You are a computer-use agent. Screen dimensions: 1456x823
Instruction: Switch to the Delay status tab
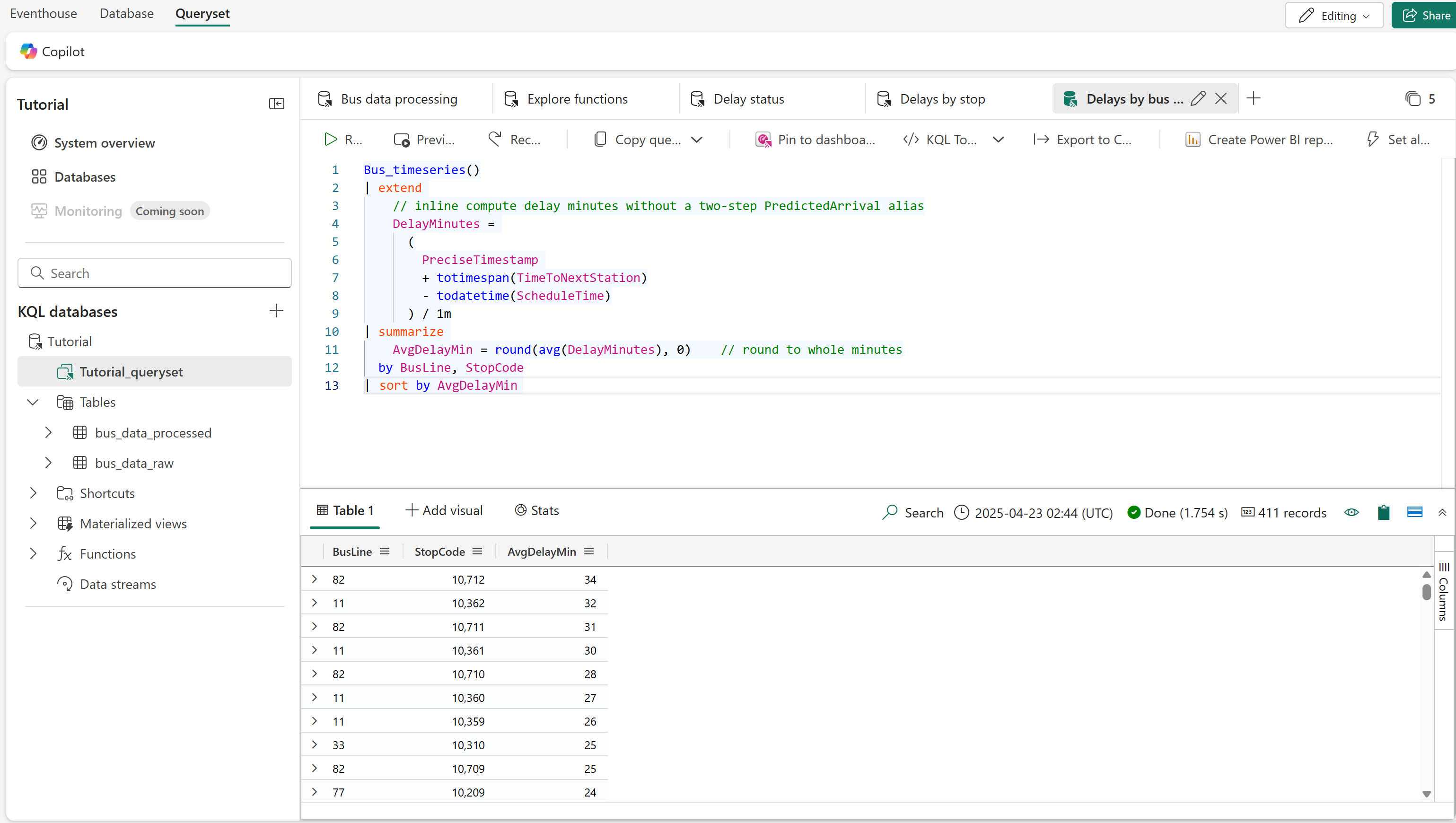pyautogui.click(x=748, y=99)
